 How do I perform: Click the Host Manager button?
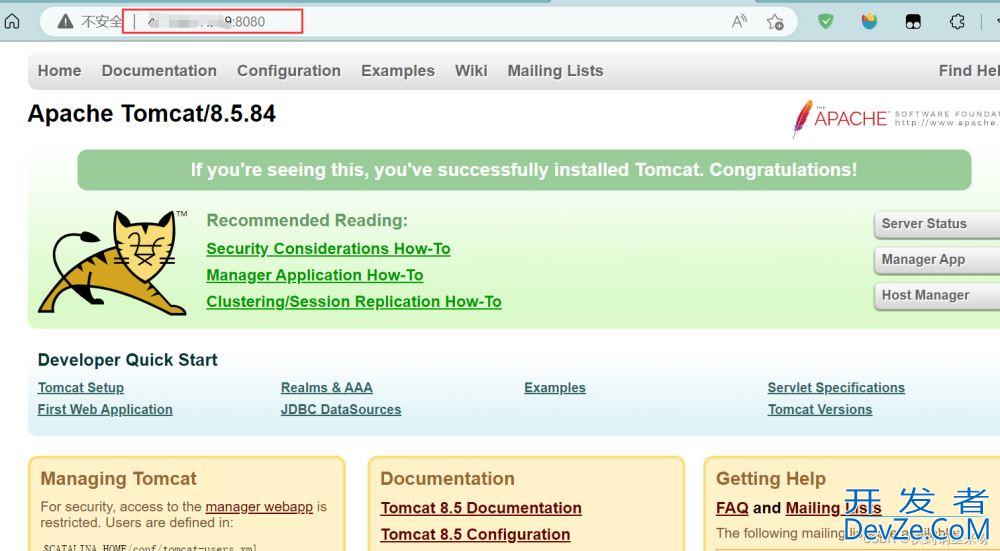(x=937, y=295)
